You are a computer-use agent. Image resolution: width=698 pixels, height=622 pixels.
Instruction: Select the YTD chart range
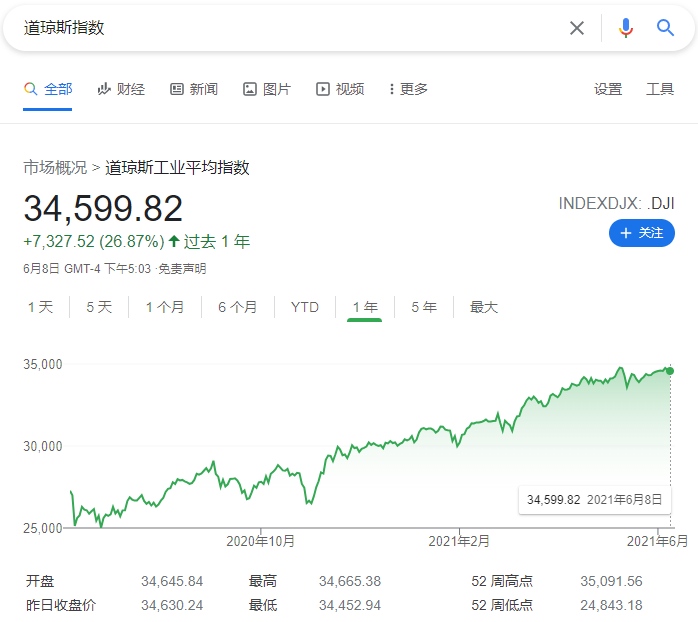click(x=305, y=307)
